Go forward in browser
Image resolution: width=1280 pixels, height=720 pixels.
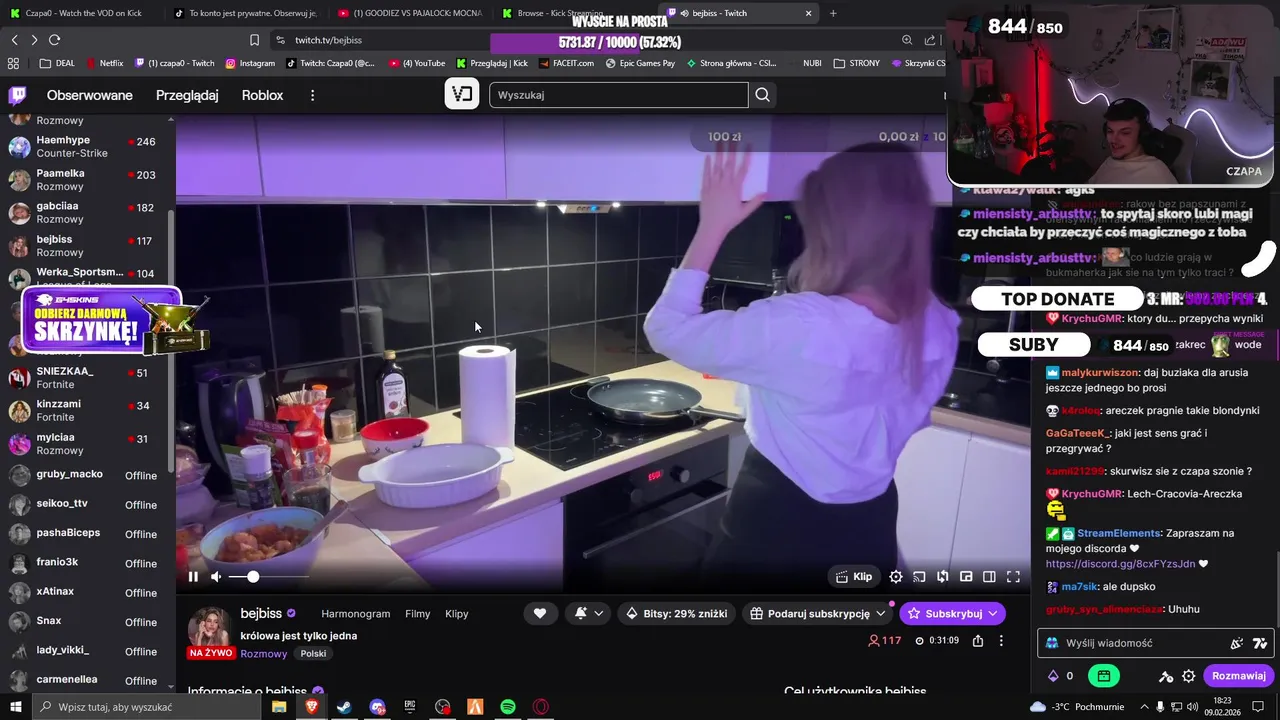34,40
